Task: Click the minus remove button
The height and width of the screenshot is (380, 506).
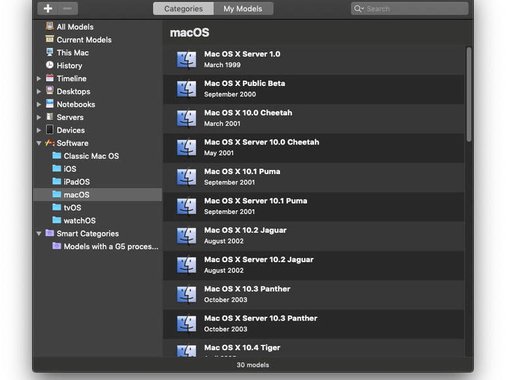Action: [68, 9]
